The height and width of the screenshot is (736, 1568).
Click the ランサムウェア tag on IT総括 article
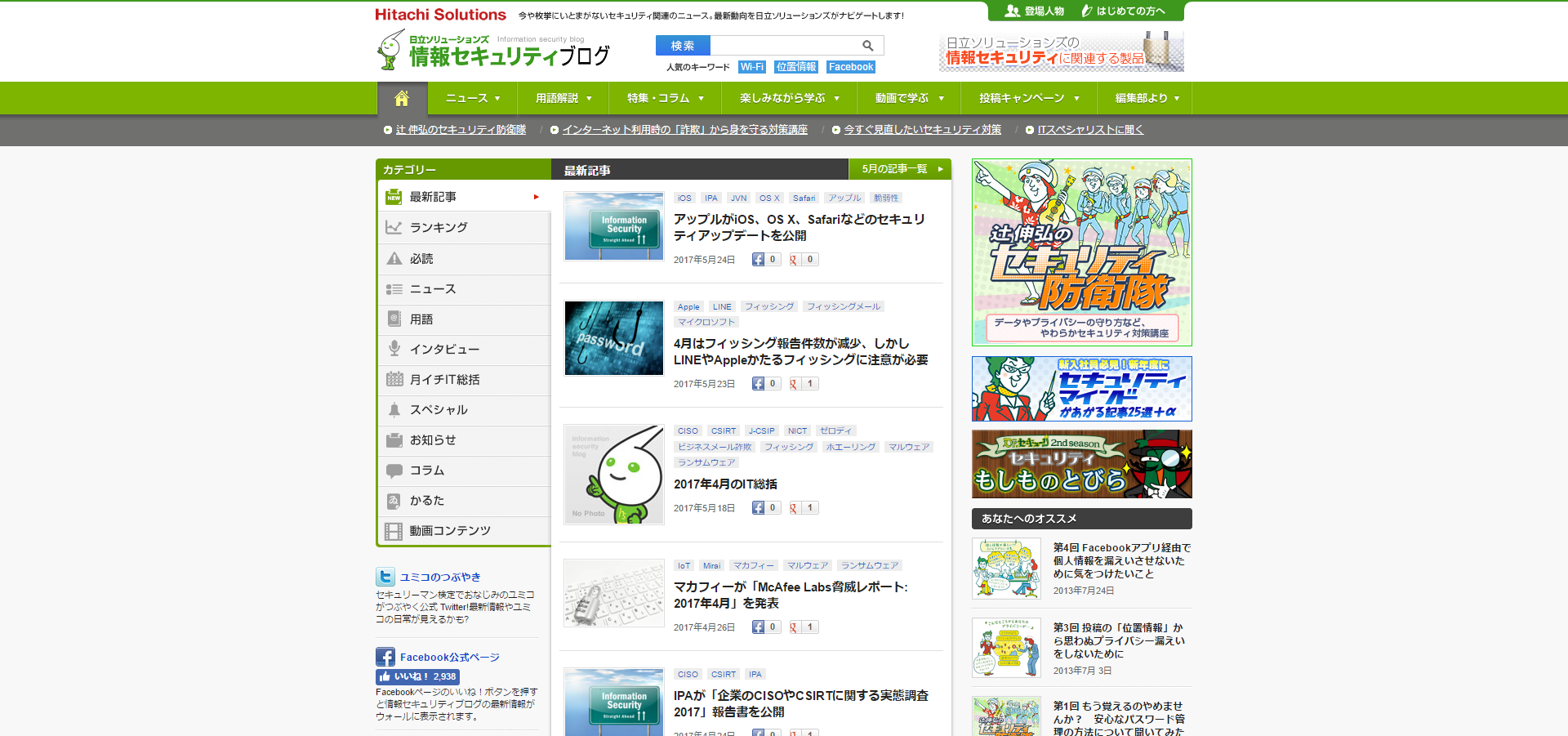pos(706,462)
